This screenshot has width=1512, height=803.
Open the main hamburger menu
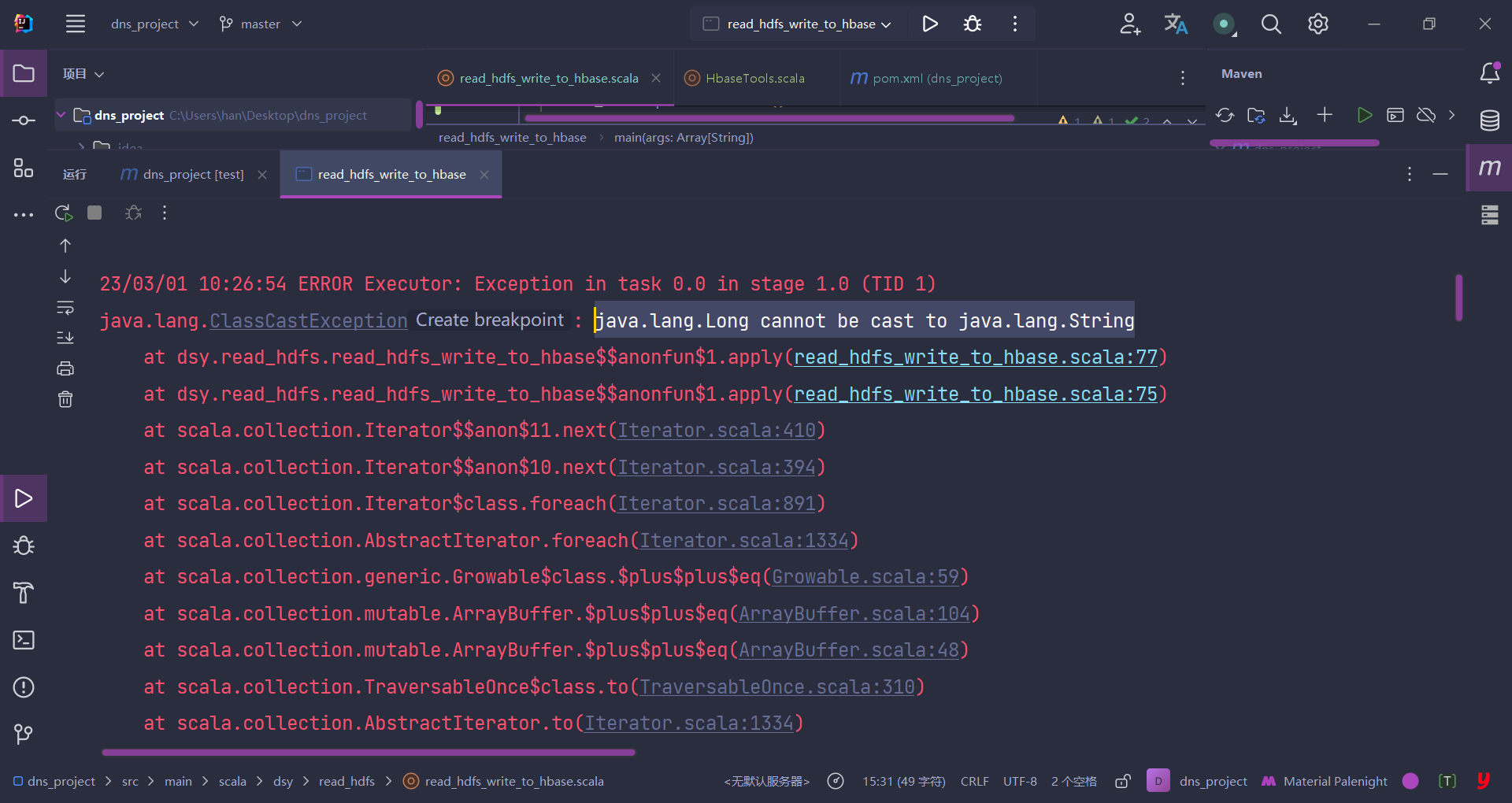tap(76, 24)
